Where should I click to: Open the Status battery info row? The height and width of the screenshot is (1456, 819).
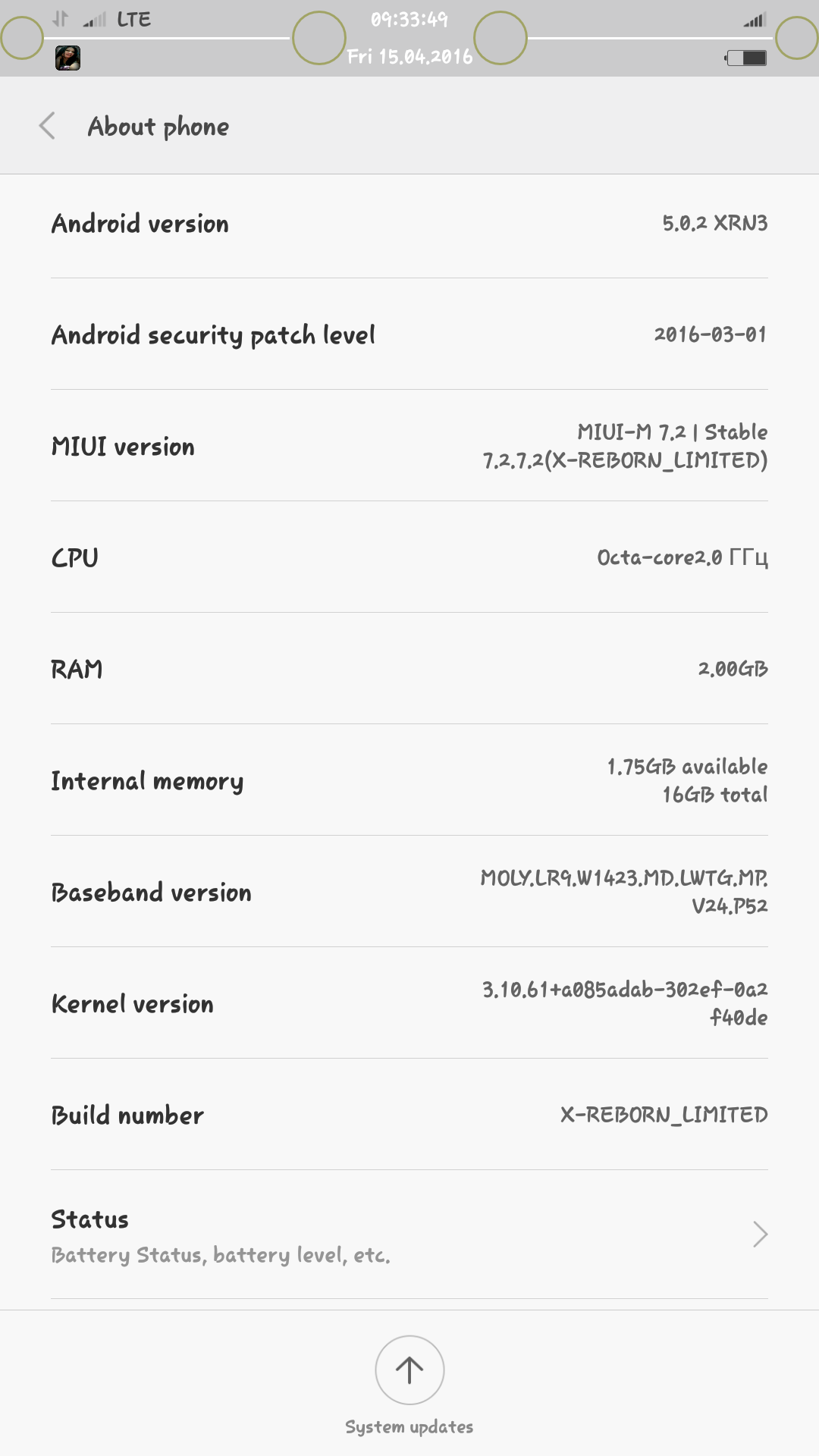409,1235
